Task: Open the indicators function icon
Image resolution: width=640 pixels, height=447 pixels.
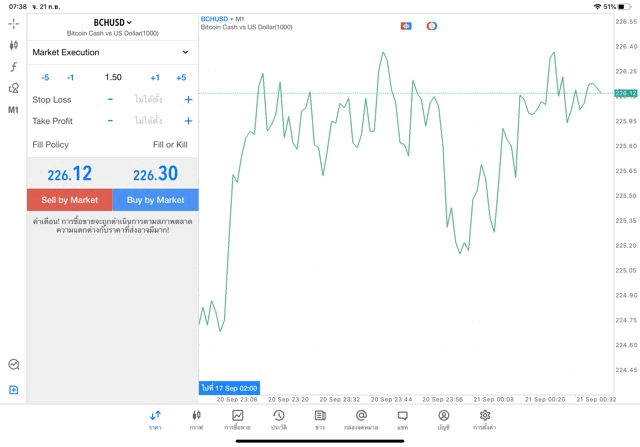Action: pyautogui.click(x=13, y=67)
